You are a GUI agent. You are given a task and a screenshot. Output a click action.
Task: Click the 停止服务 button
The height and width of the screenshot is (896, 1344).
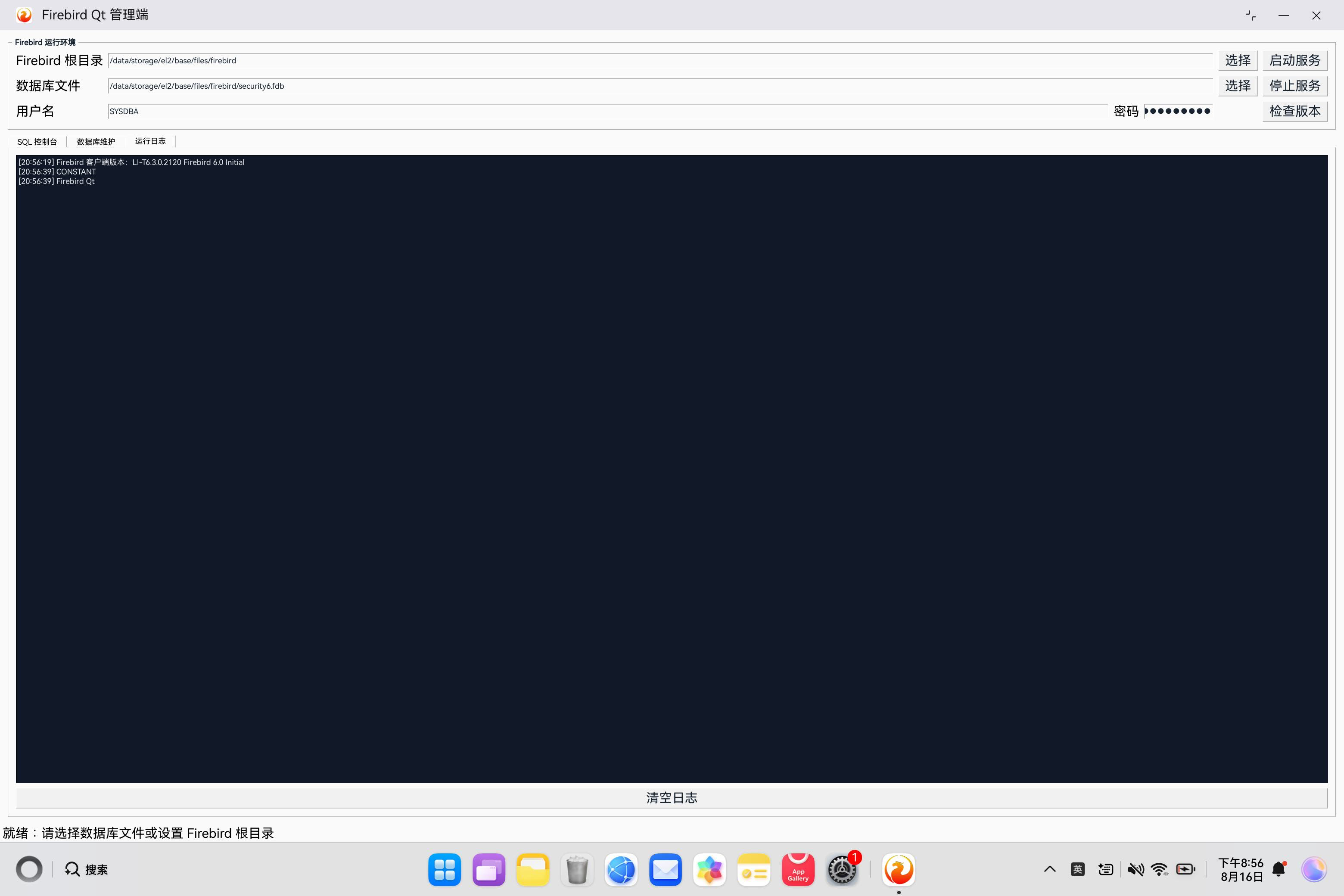click(1295, 86)
